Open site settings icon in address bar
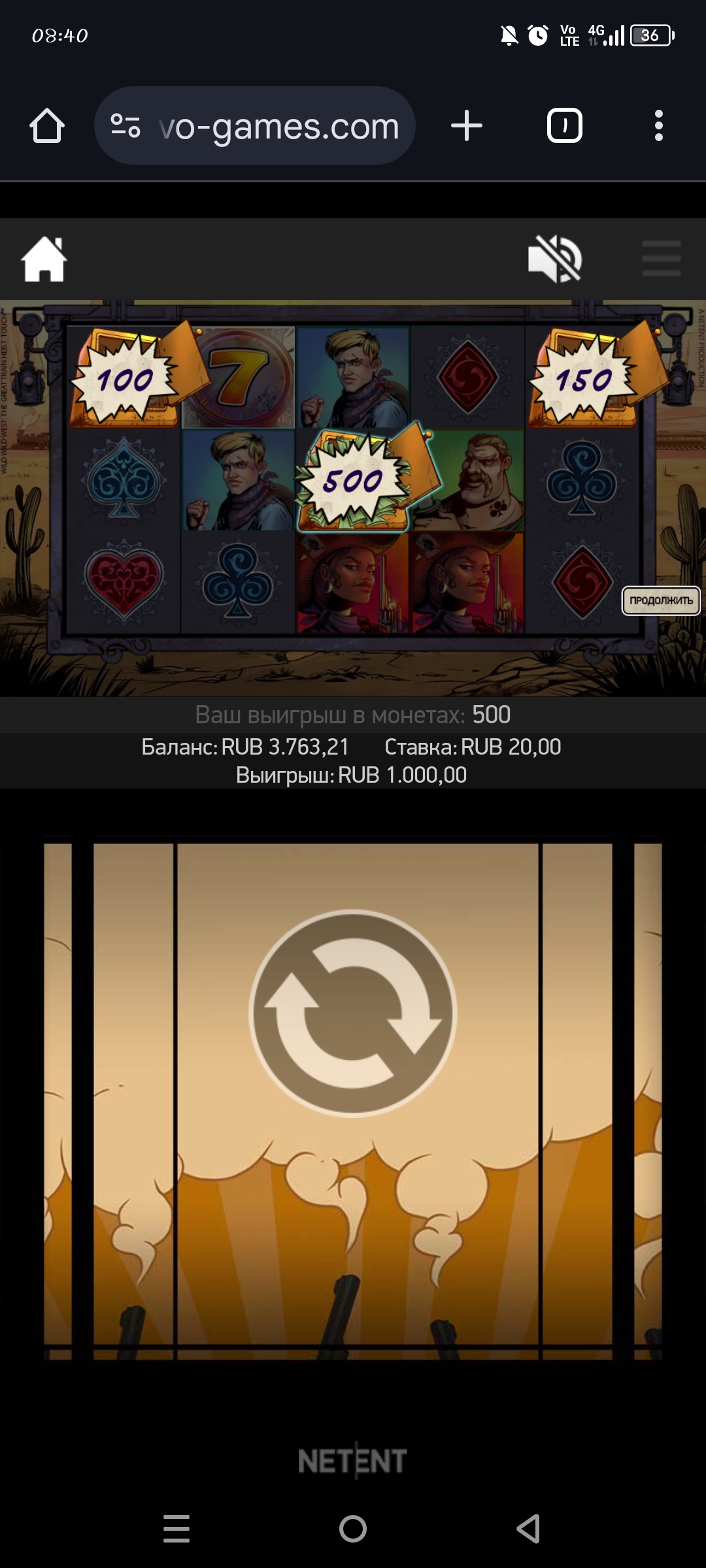This screenshot has width=706, height=1568. tap(126, 125)
